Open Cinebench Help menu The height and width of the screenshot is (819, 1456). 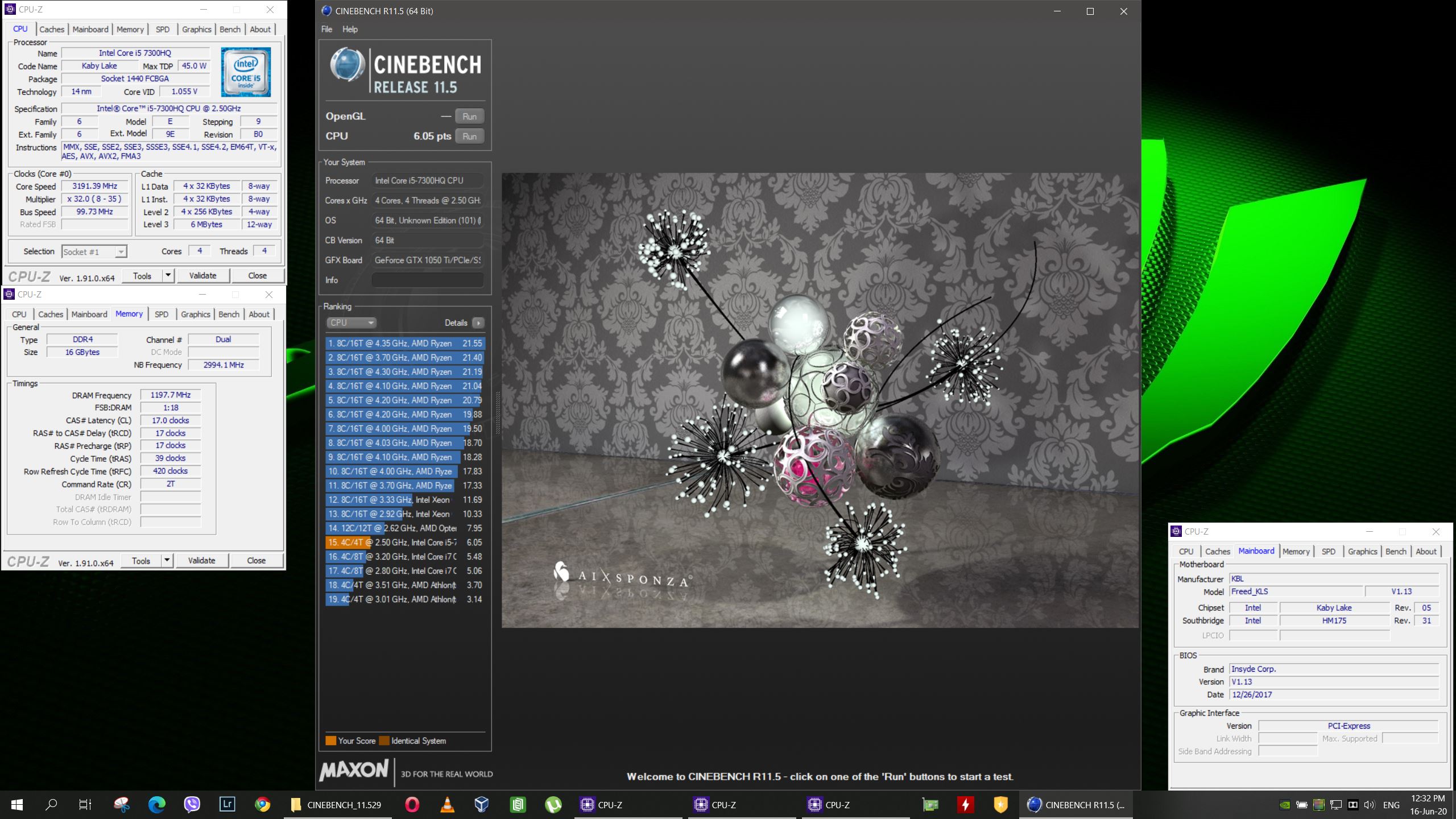pos(350,29)
